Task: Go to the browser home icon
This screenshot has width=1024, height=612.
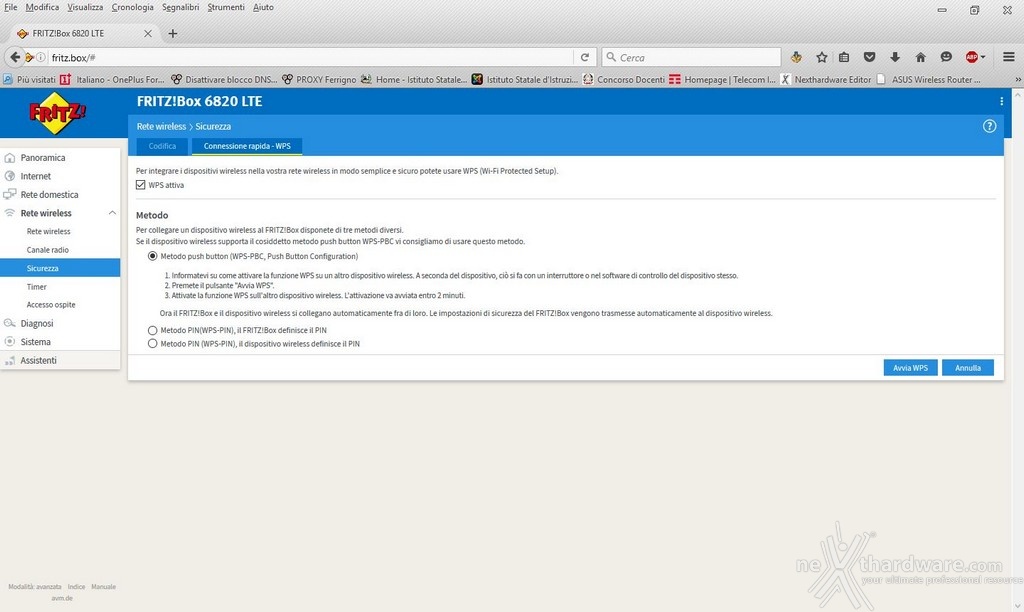Action: coord(920,57)
